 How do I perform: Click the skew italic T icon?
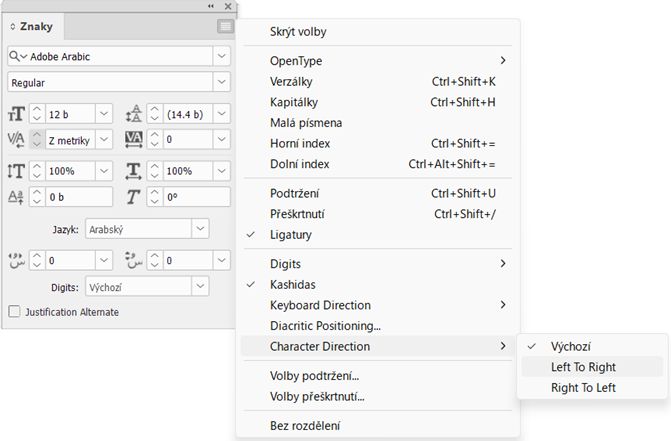[x=133, y=197]
